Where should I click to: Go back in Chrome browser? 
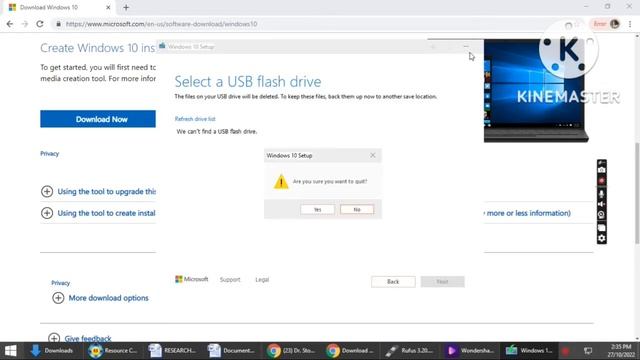[10, 24]
